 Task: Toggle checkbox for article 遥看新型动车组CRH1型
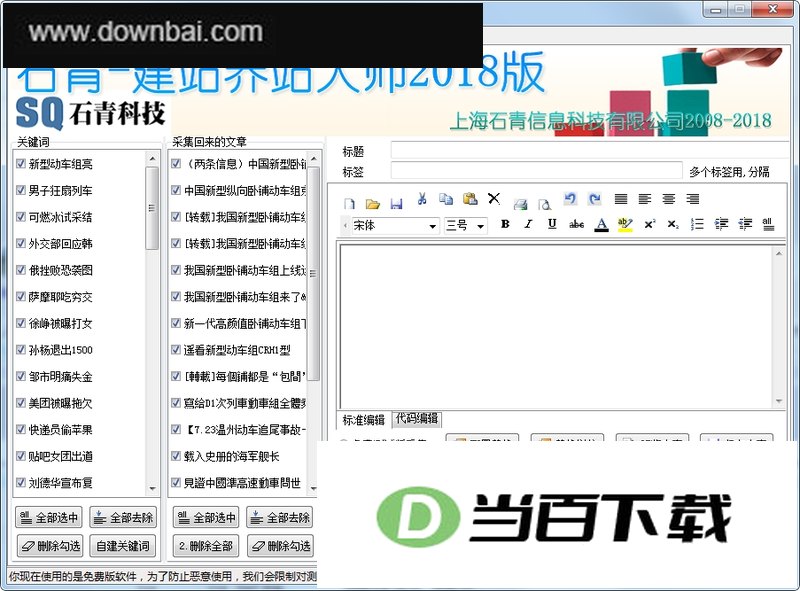tap(176, 350)
